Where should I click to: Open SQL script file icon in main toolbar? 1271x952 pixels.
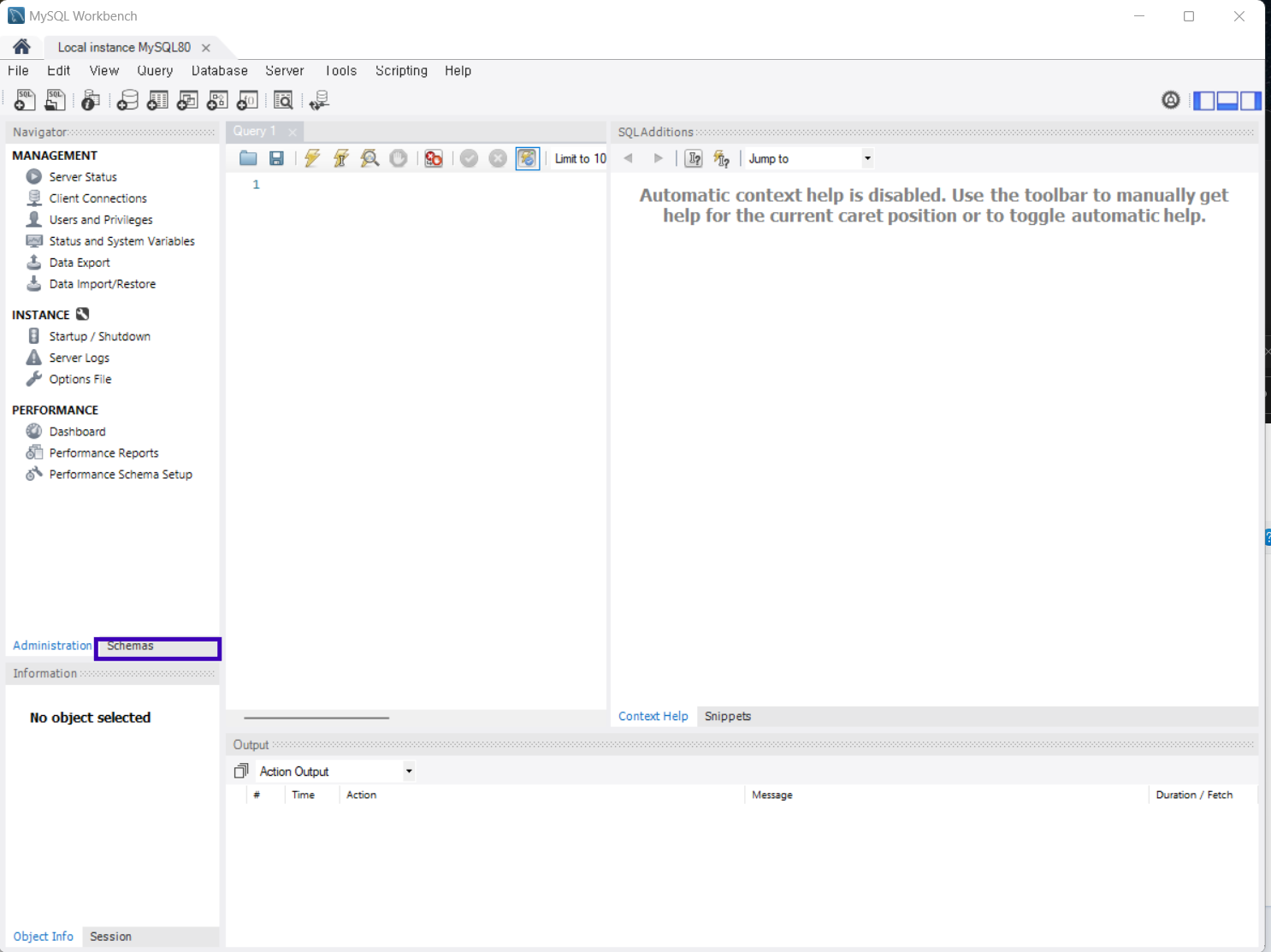pos(55,100)
